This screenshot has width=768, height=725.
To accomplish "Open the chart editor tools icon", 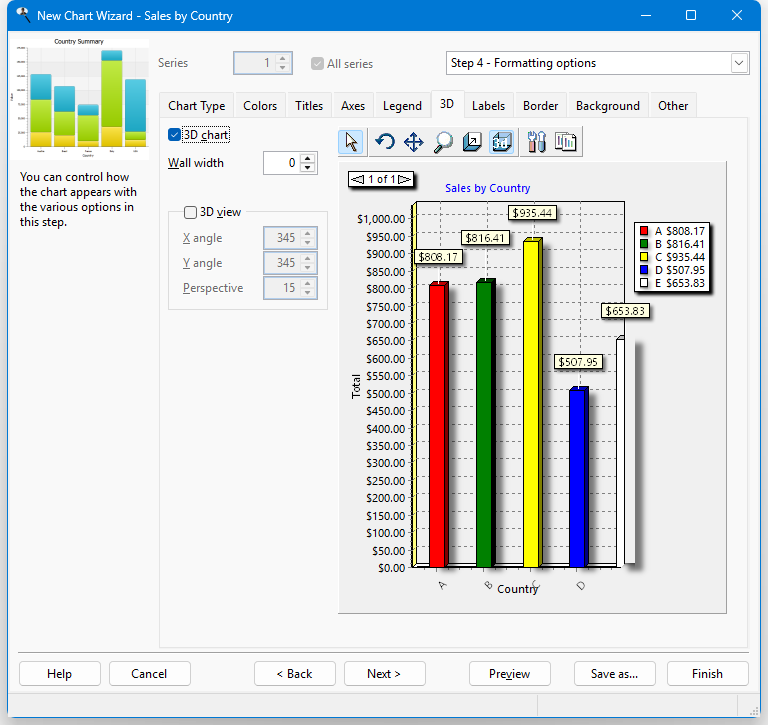I will pyautogui.click(x=536, y=142).
